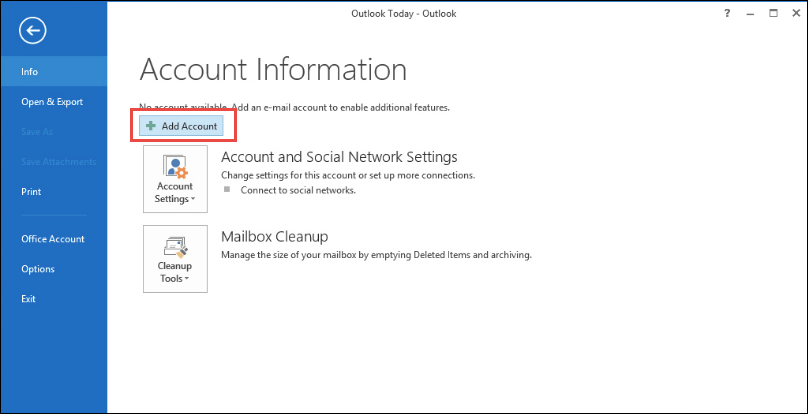Viewport: 808px width, 414px height.
Task: Select the Cleanup Tools mailbox broom icon
Action: pos(175,247)
